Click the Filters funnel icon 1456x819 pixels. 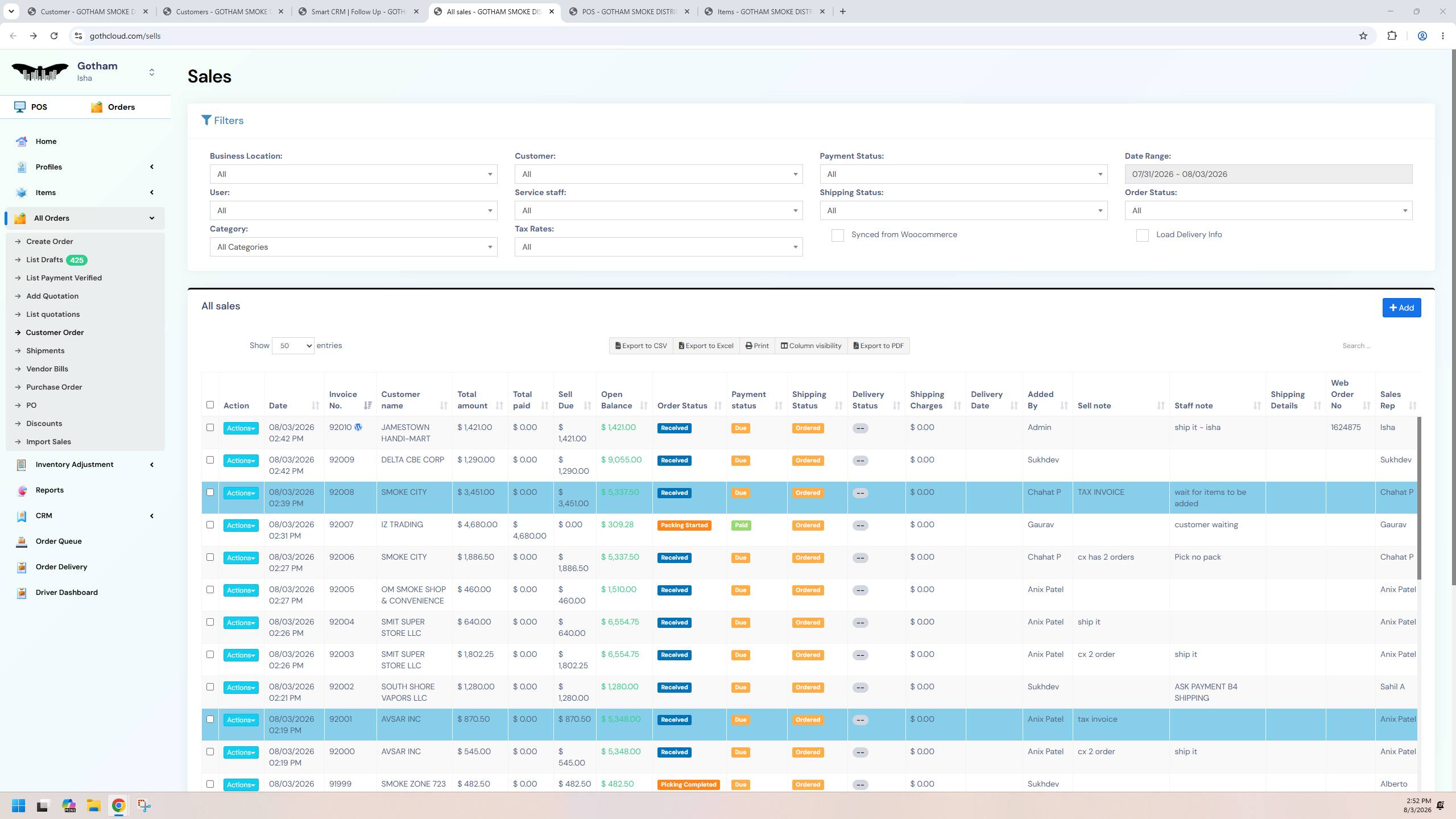point(206,121)
